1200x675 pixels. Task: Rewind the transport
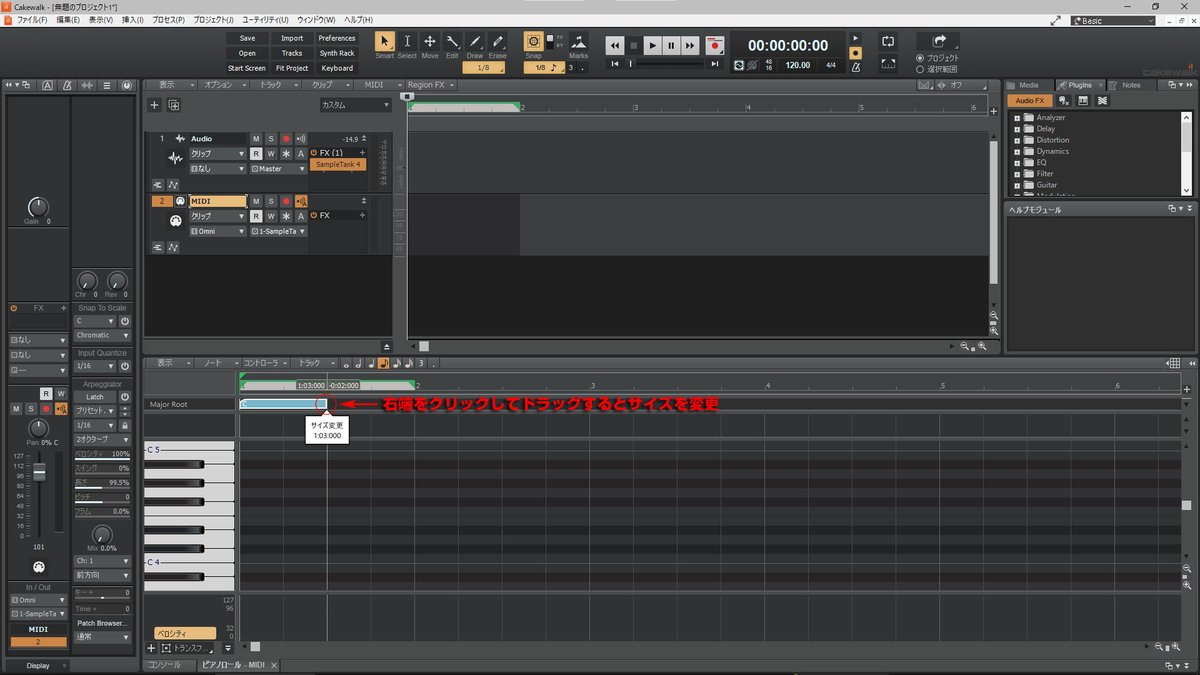pyautogui.click(x=615, y=45)
